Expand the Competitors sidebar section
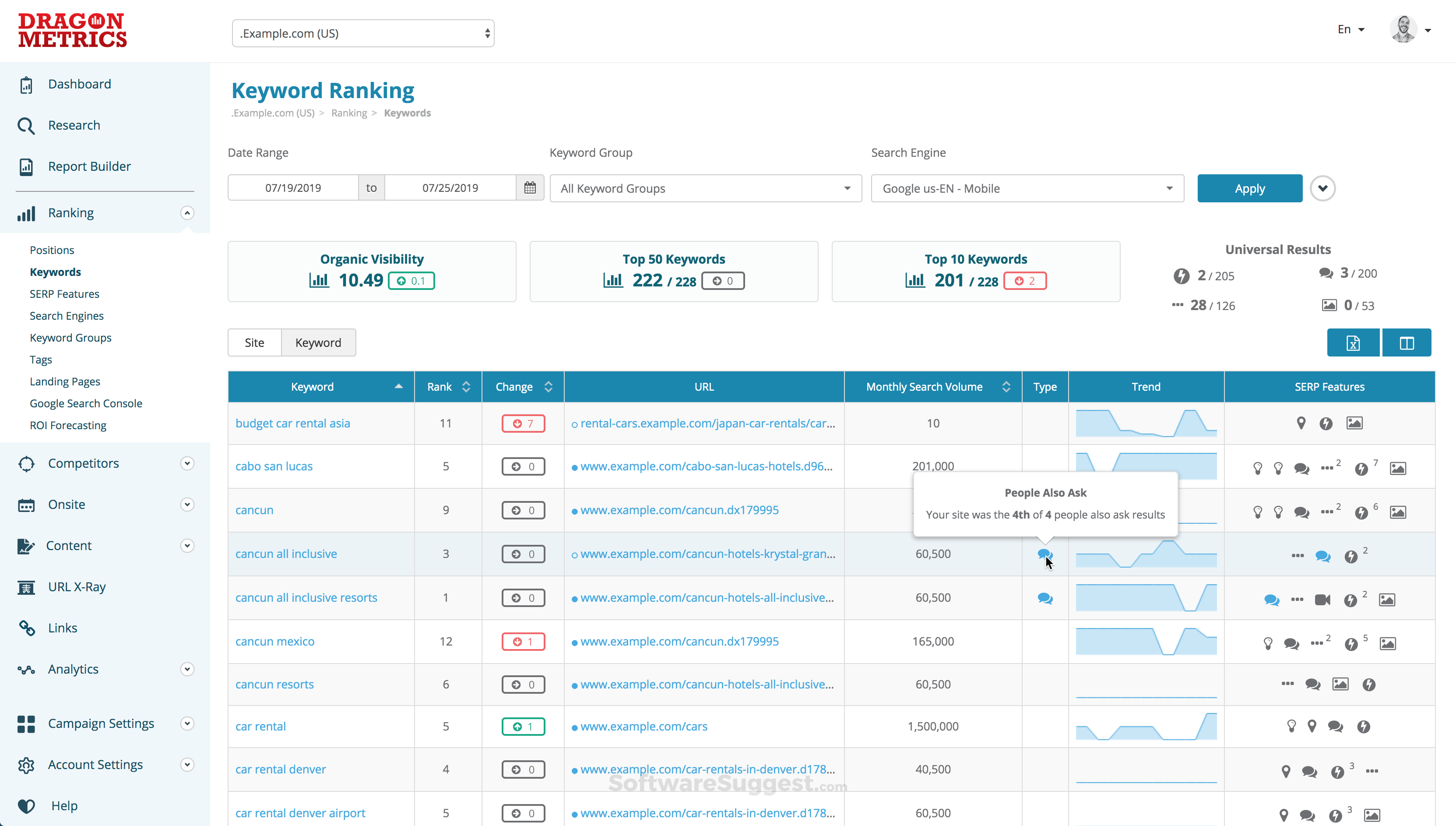 (x=187, y=463)
